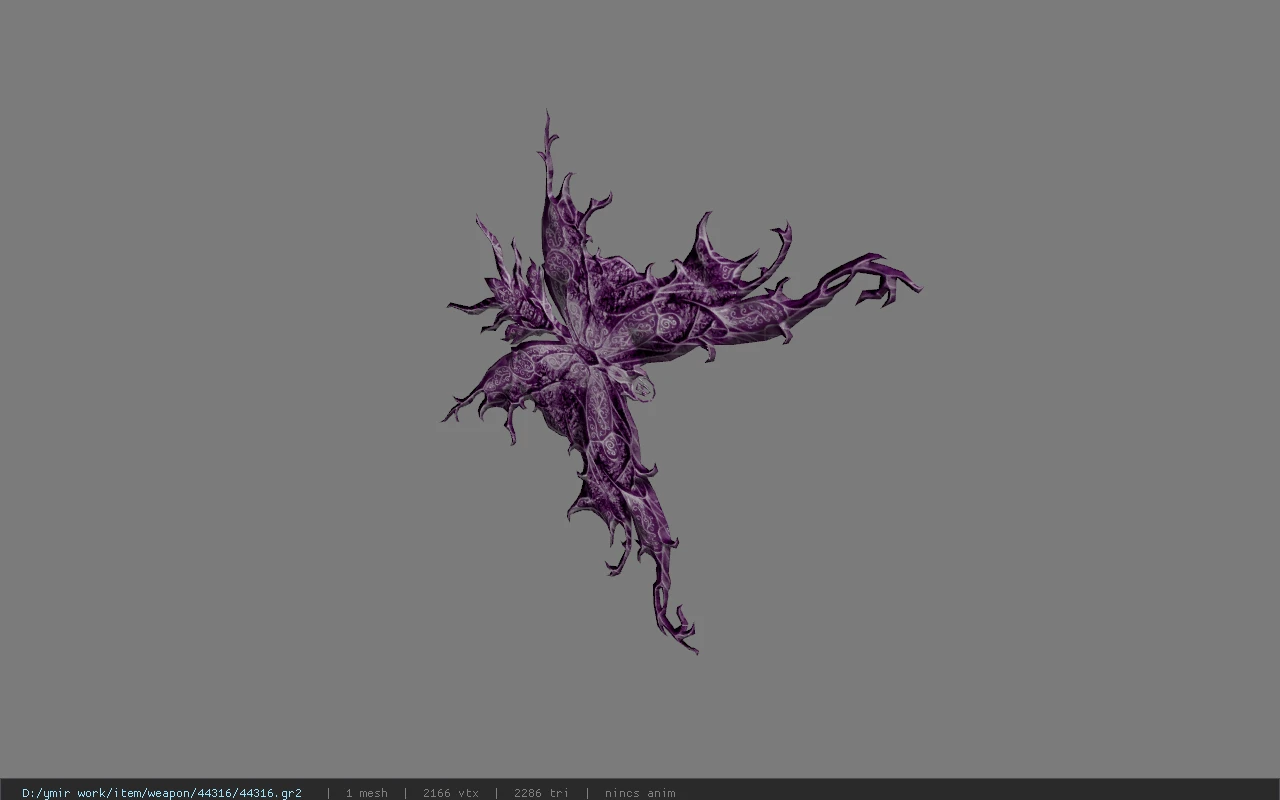Click the 'nincs anim' status text
The width and height of the screenshot is (1280, 800).
point(640,793)
